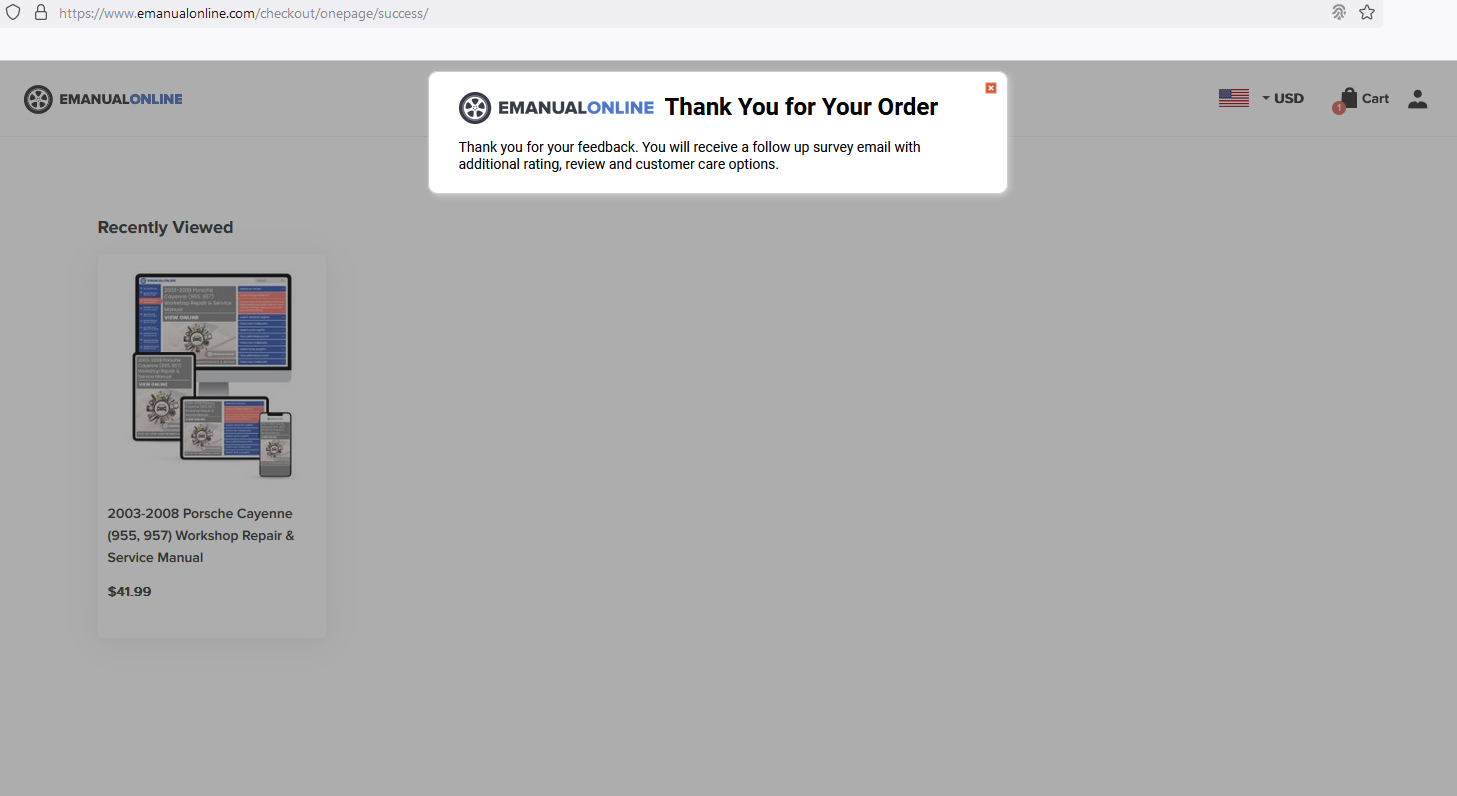Click the EMANUALONLINE text logo
The image size is (1457, 796).
tap(120, 98)
